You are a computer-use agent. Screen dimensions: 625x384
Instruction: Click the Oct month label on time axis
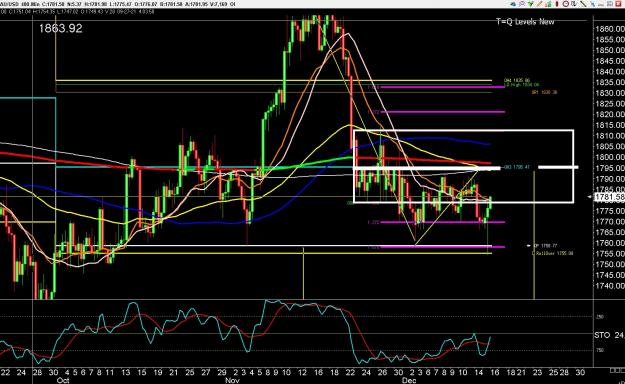(63, 380)
